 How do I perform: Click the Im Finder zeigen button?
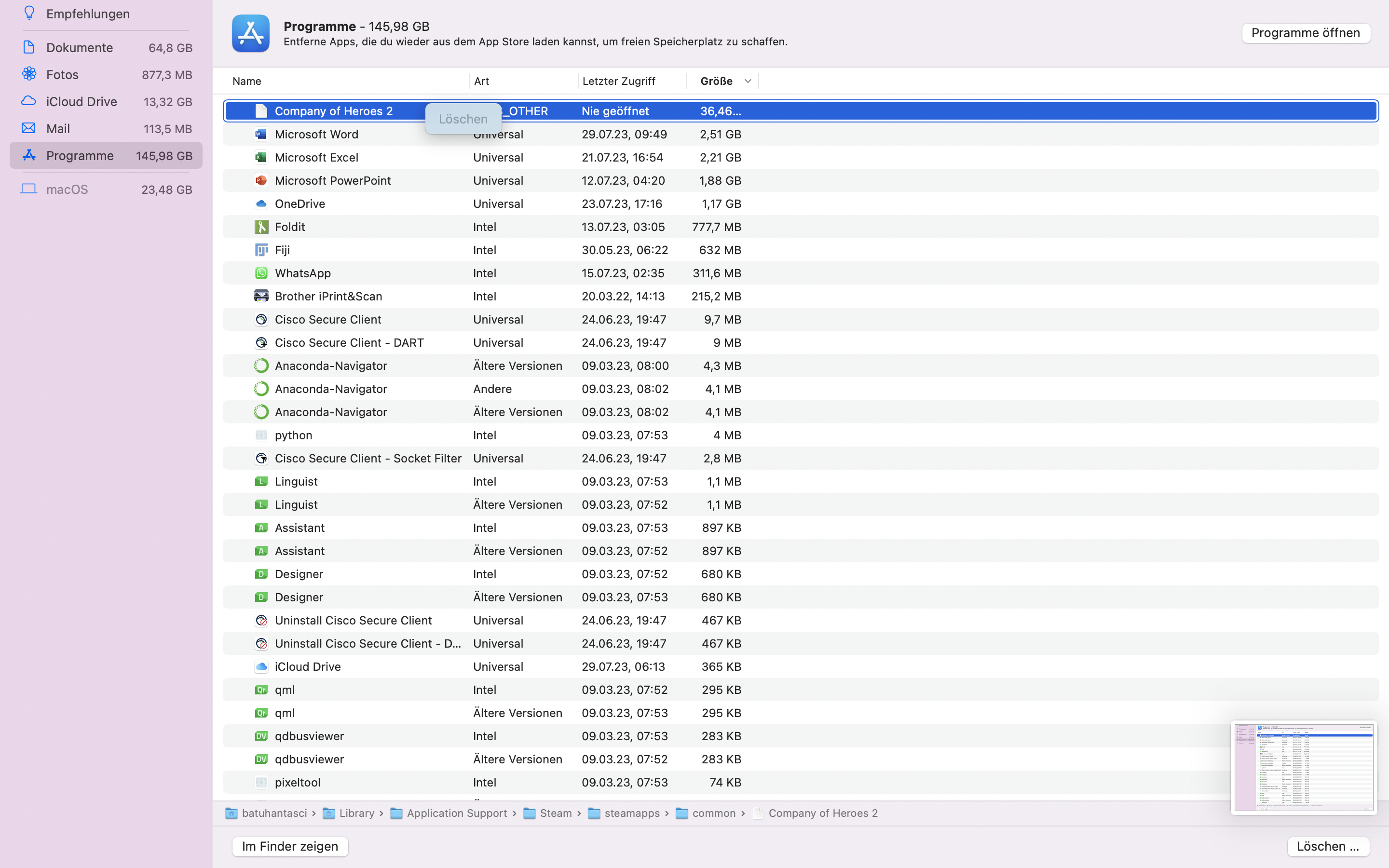(x=290, y=846)
